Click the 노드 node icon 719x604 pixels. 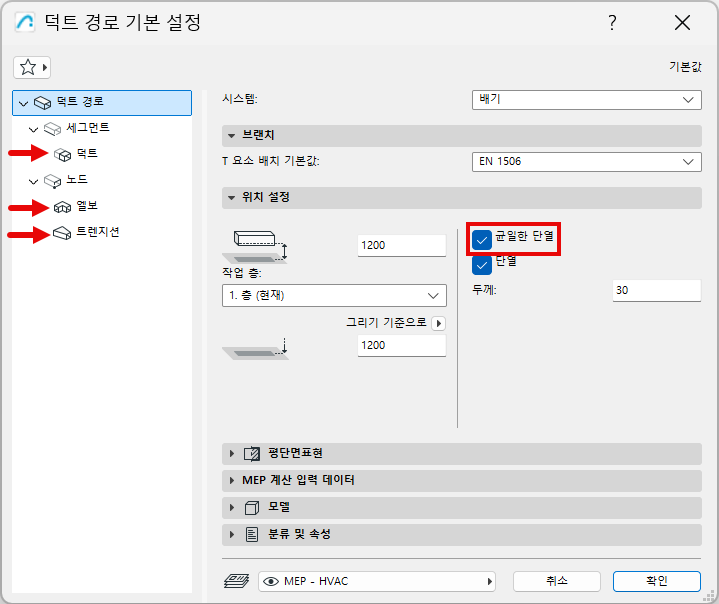52,181
